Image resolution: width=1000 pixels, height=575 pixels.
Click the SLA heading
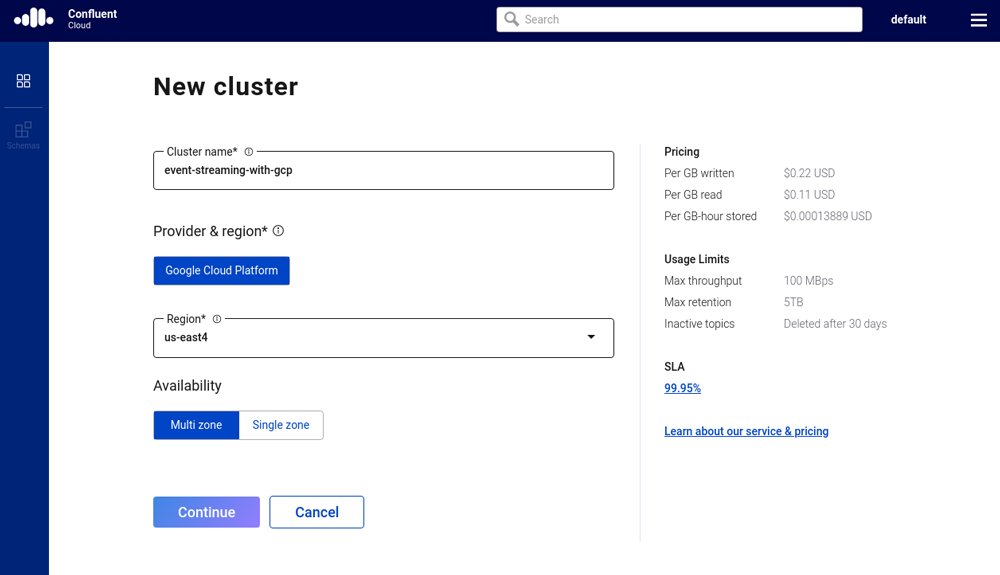674,367
